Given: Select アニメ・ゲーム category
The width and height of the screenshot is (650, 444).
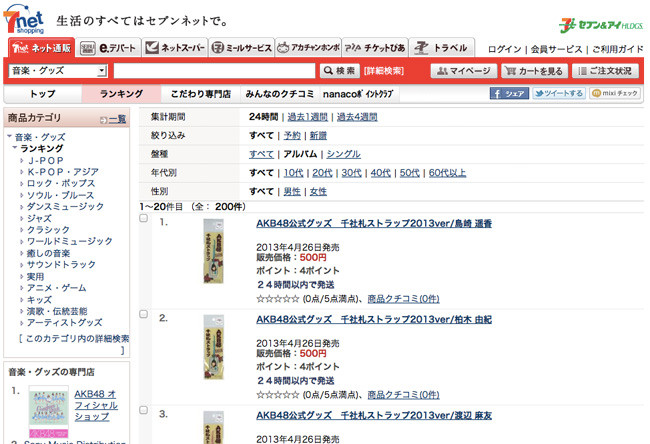Looking at the screenshot, I should click(x=57, y=288).
